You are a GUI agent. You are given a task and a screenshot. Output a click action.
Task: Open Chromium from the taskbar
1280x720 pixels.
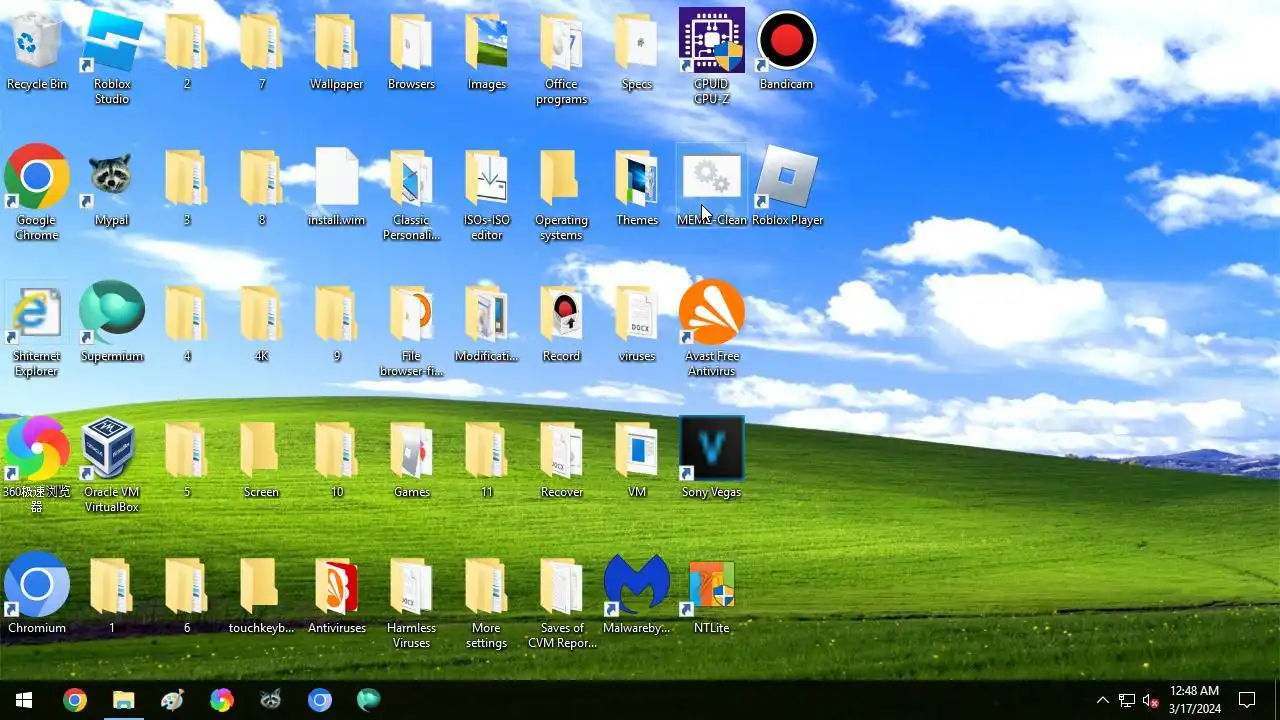(x=319, y=700)
